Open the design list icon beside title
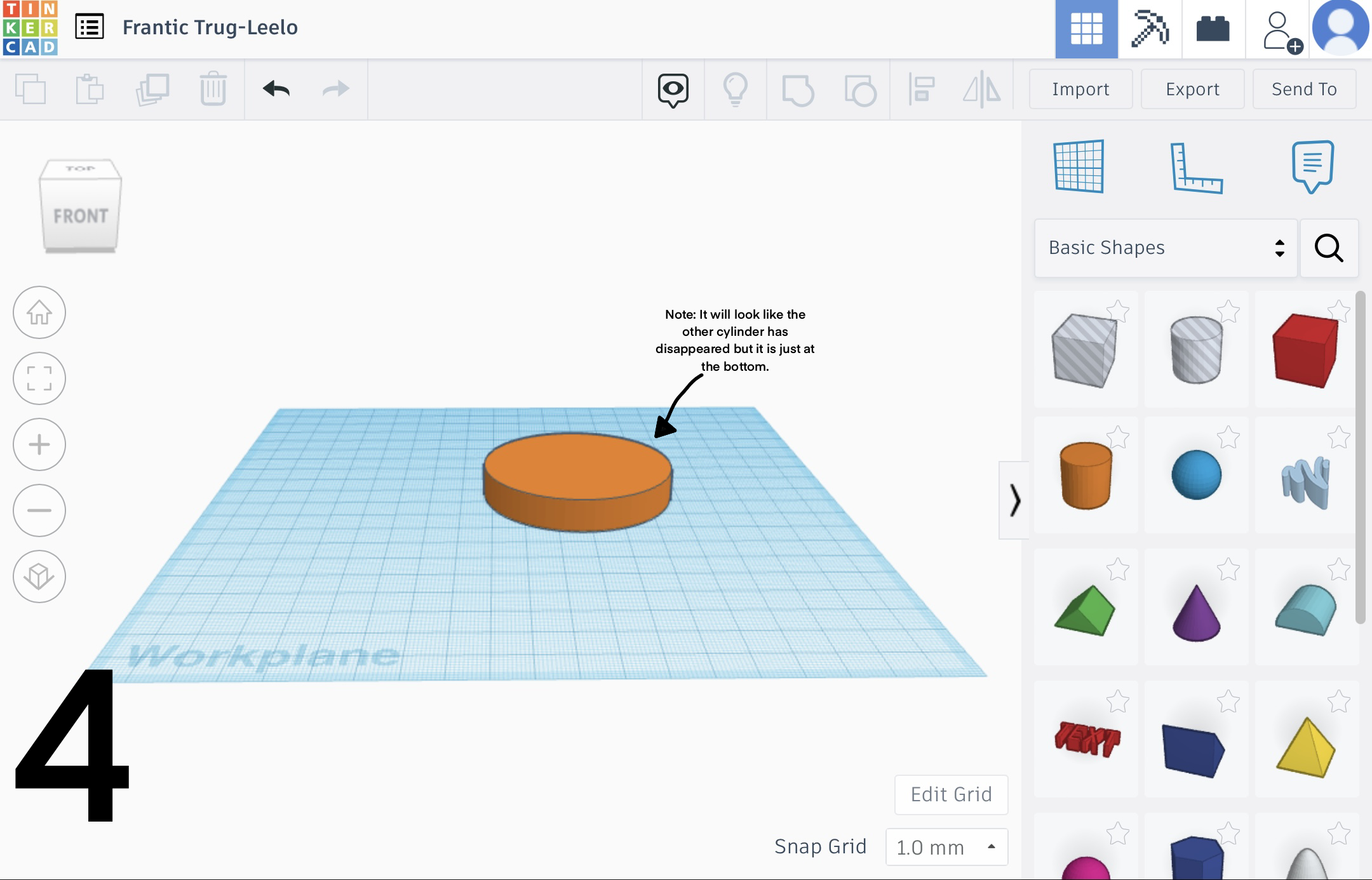Screen dimensions: 1372x880 click(90, 27)
